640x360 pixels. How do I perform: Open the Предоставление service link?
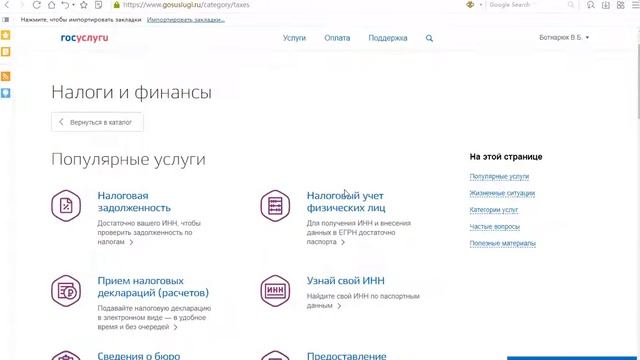(x=347, y=355)
